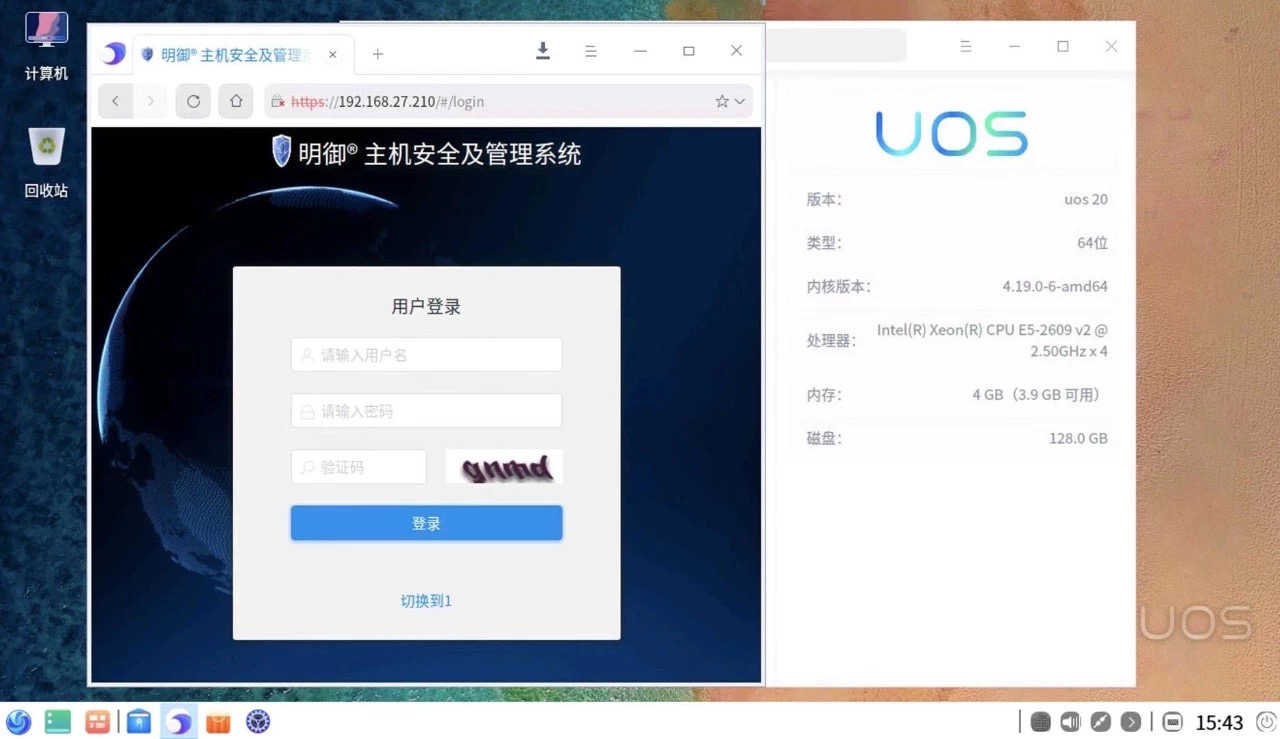Close the system info window
Image resolution: width=1280 pixels, height=739 pixels.
point(1111,46)
